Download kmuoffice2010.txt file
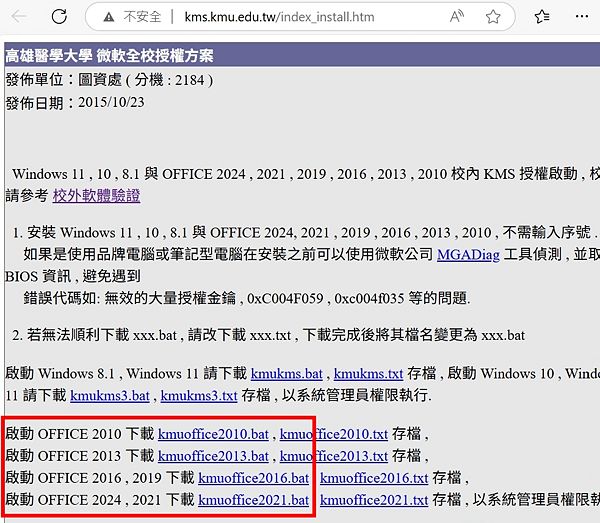The width and height of the screenshot is (600, 523). point(333,434)
